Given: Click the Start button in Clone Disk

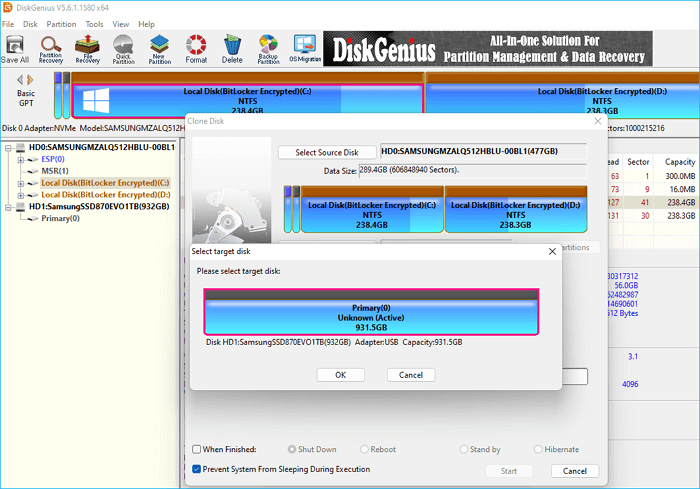Looking at the screenshot, I should 509,471.
